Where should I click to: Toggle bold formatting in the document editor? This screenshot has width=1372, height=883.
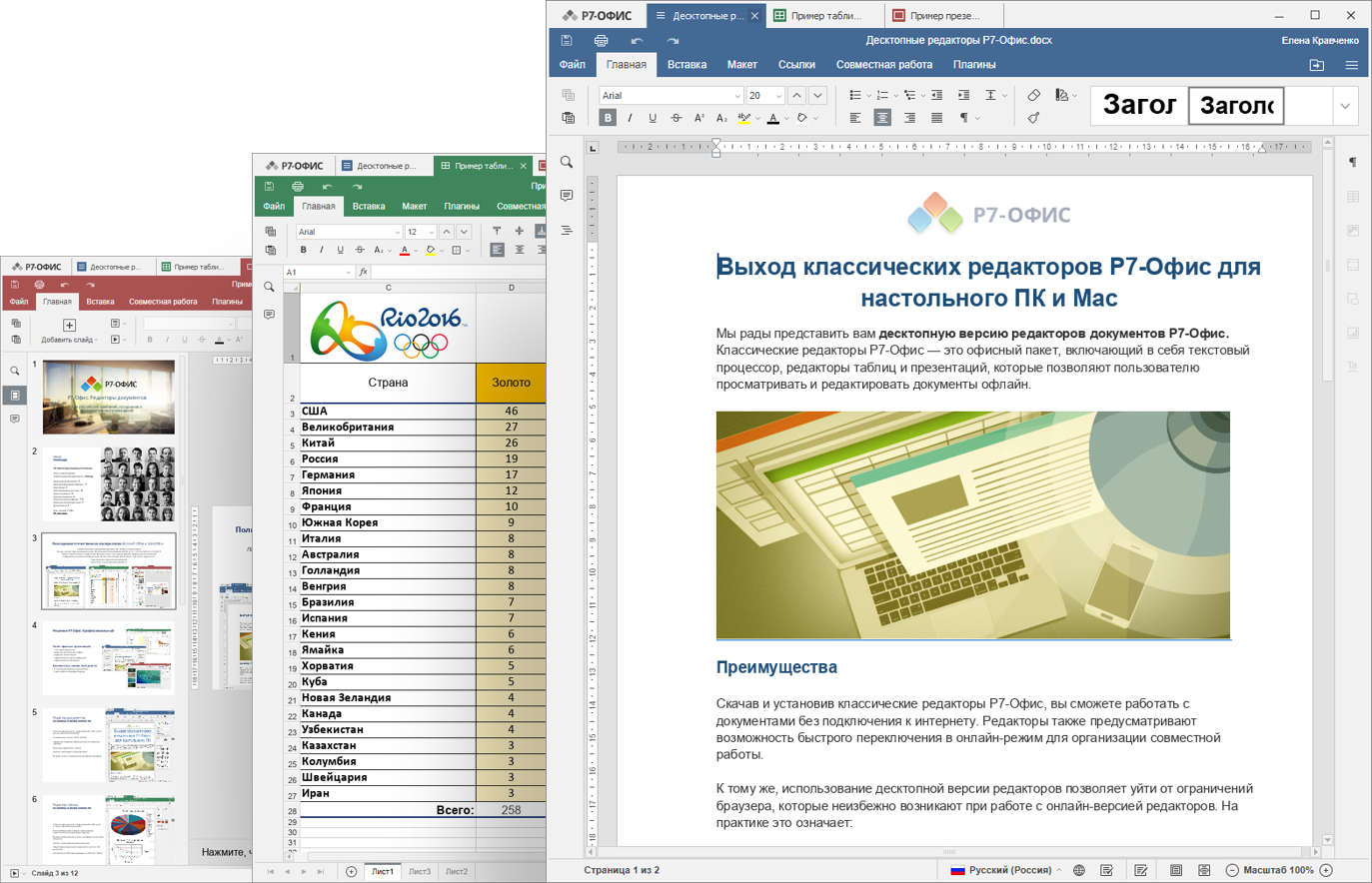click(x=608, y=118)
